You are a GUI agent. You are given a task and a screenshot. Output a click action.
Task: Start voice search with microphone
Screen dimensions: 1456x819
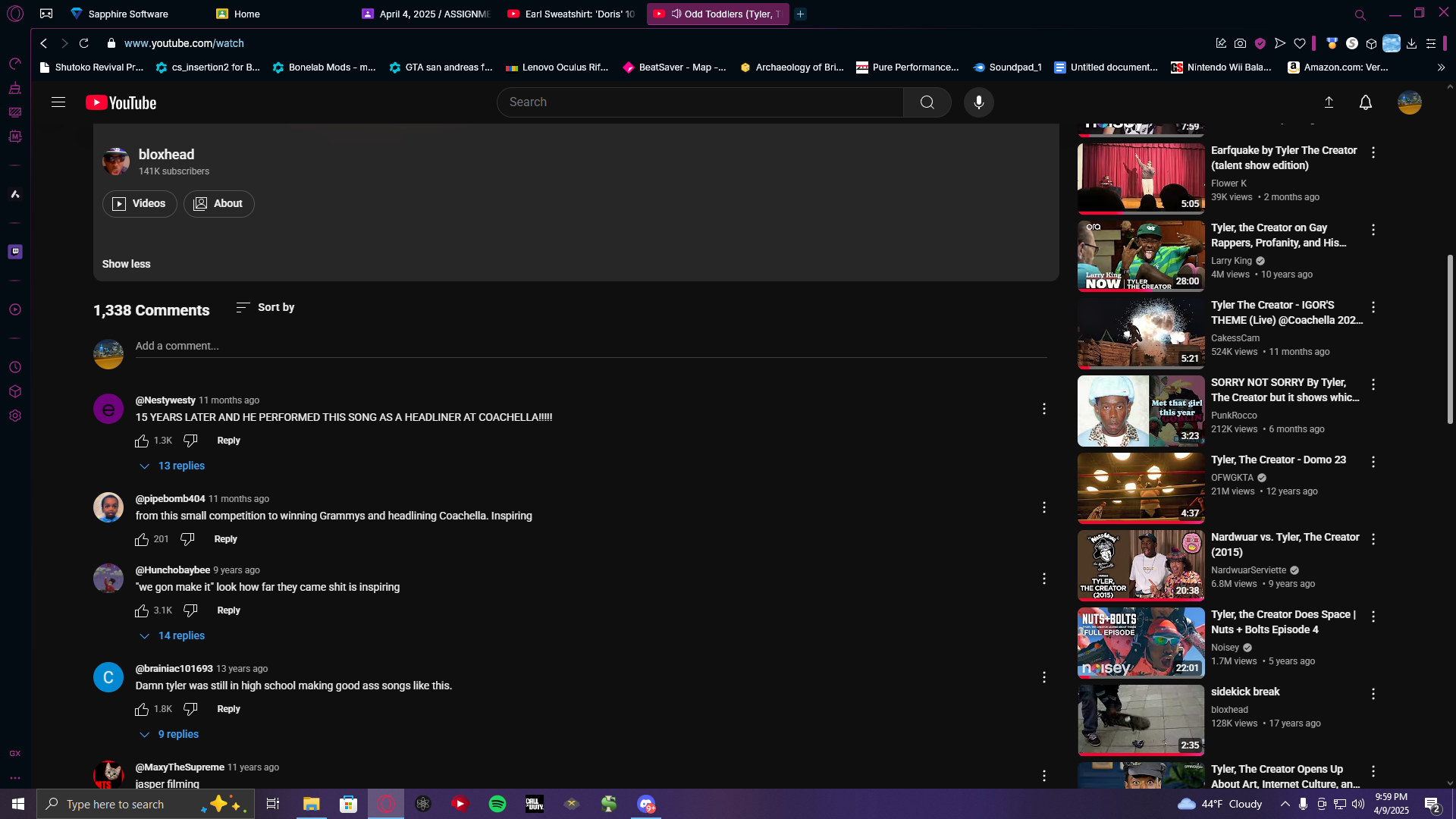(979, 102)
